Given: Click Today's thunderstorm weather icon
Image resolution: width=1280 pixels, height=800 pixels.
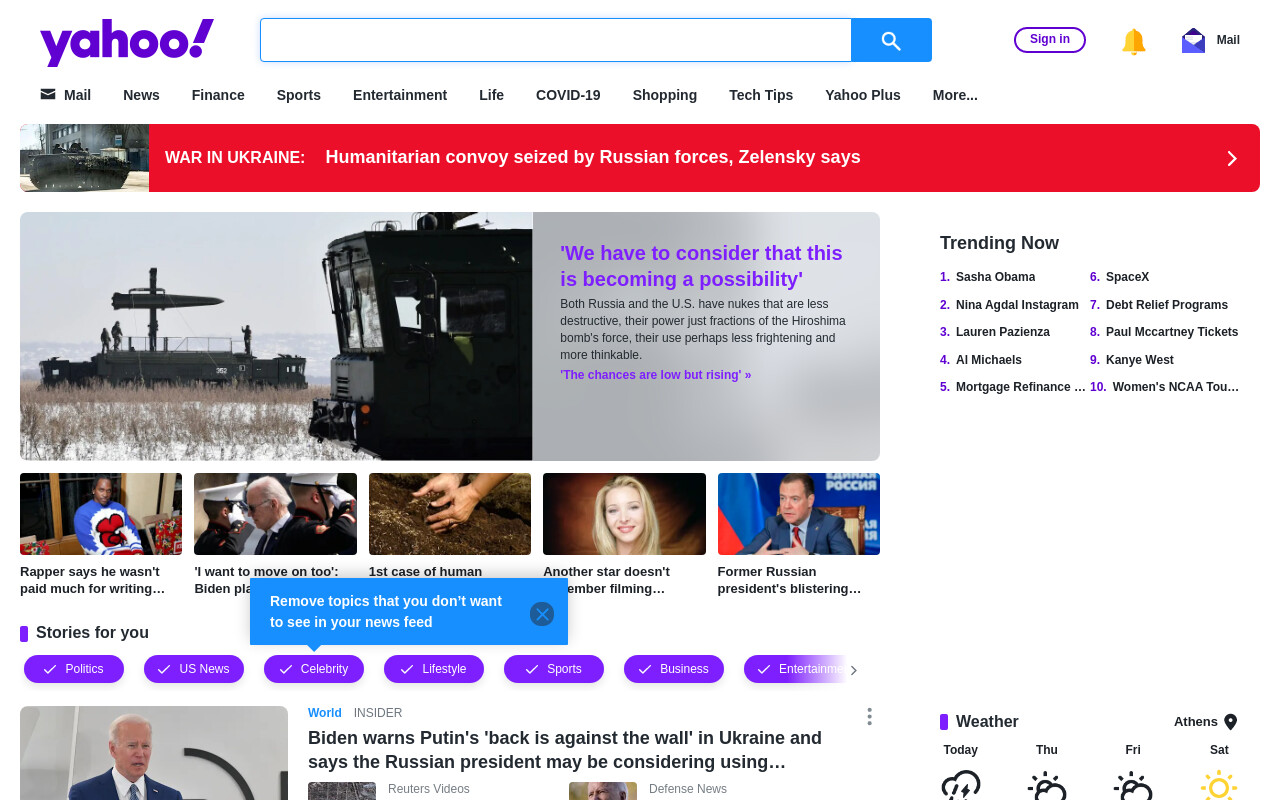Looking at the screenshot, I should pos(961,786).
